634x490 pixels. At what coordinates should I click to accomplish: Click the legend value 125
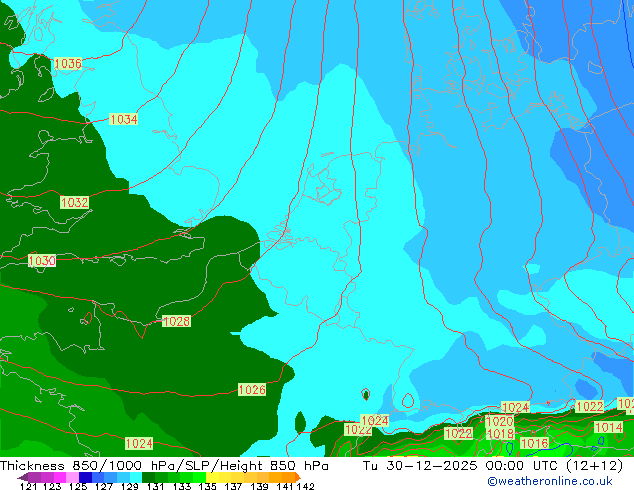(78, 486)
